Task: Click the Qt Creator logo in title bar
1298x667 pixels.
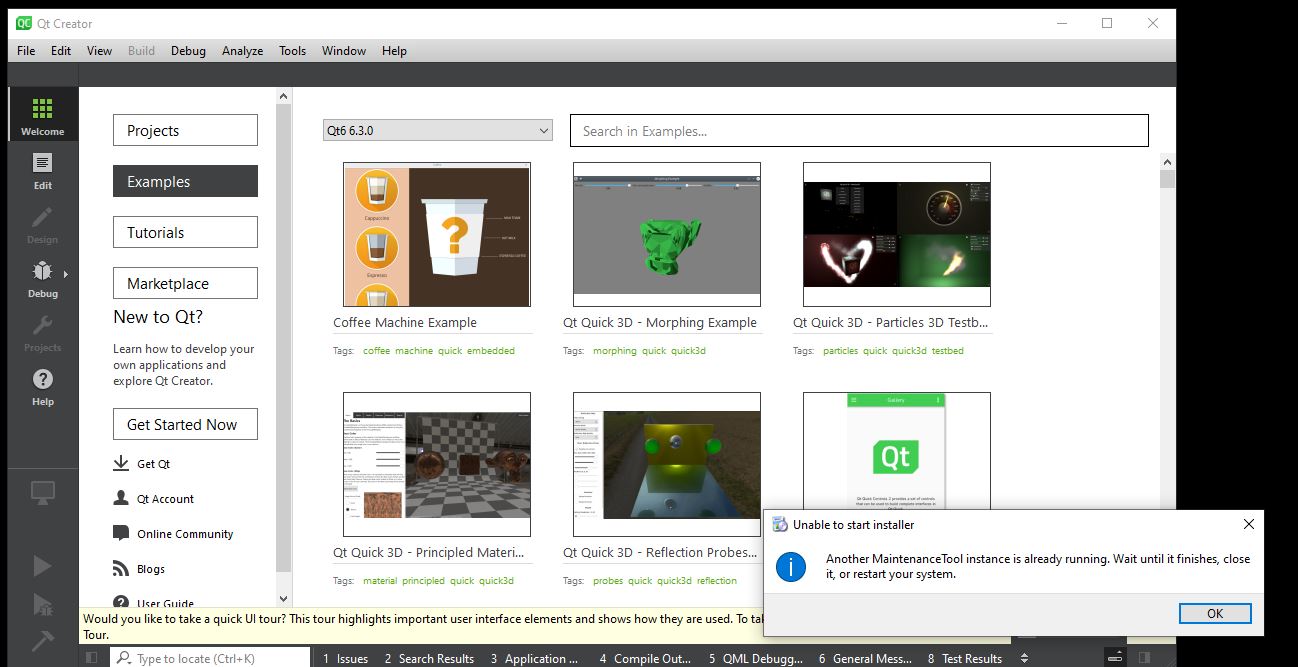Action: tap(22, 23)
